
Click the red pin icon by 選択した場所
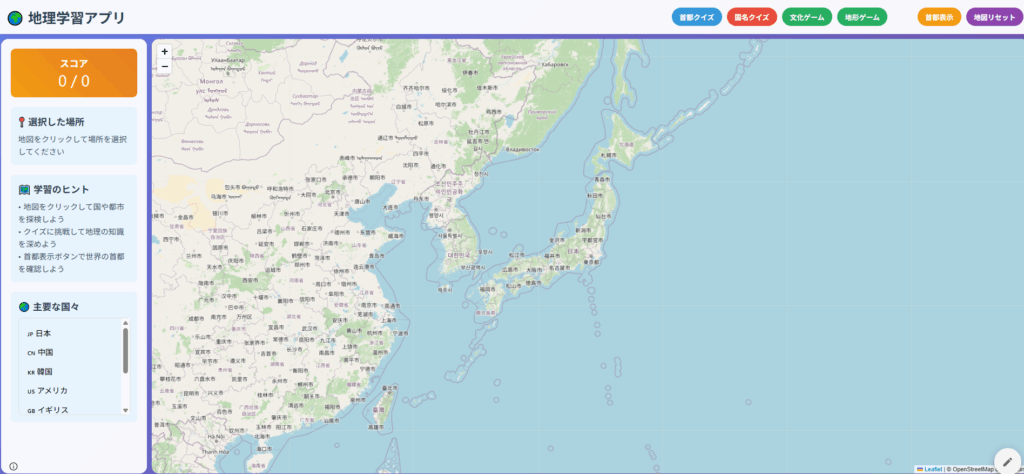(x=22, y=122)
